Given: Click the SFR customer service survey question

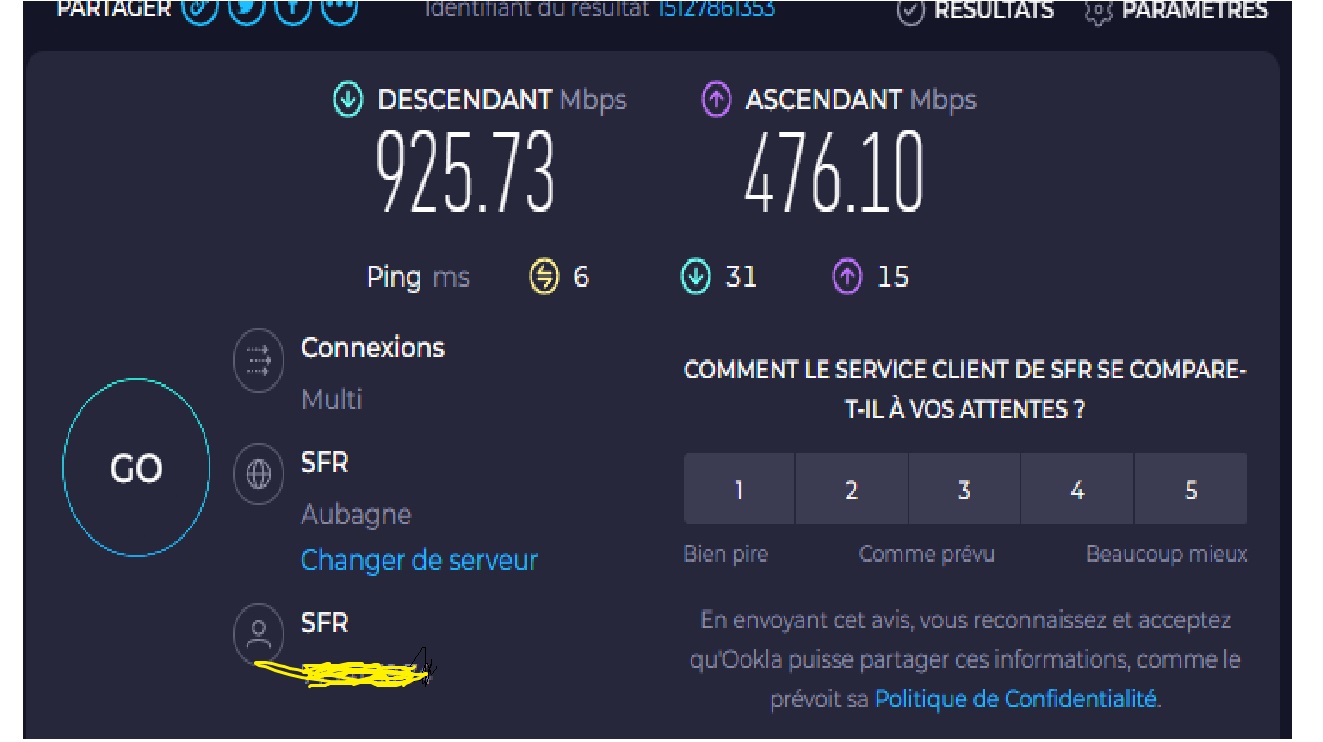Looking at the screenshot, I should click(965, 389).
